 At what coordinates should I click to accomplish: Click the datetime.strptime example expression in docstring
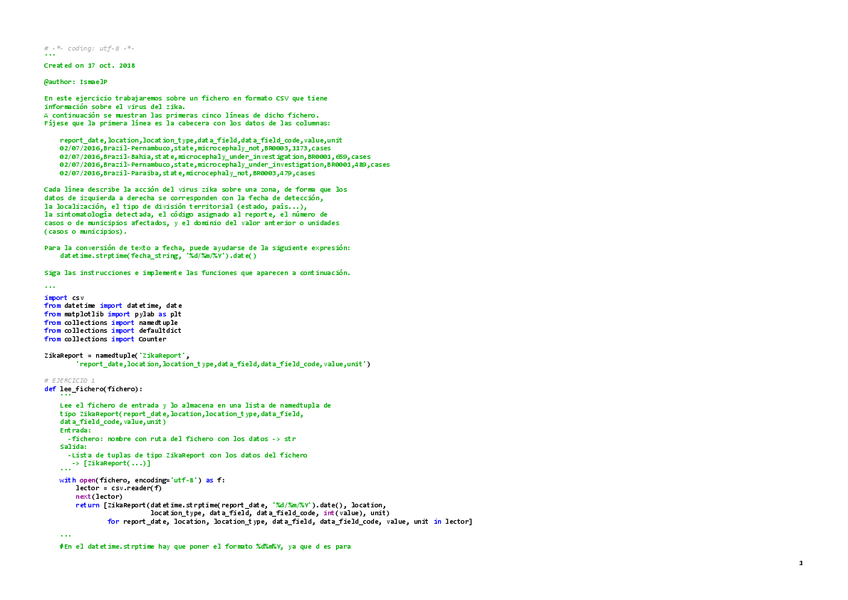158,256
